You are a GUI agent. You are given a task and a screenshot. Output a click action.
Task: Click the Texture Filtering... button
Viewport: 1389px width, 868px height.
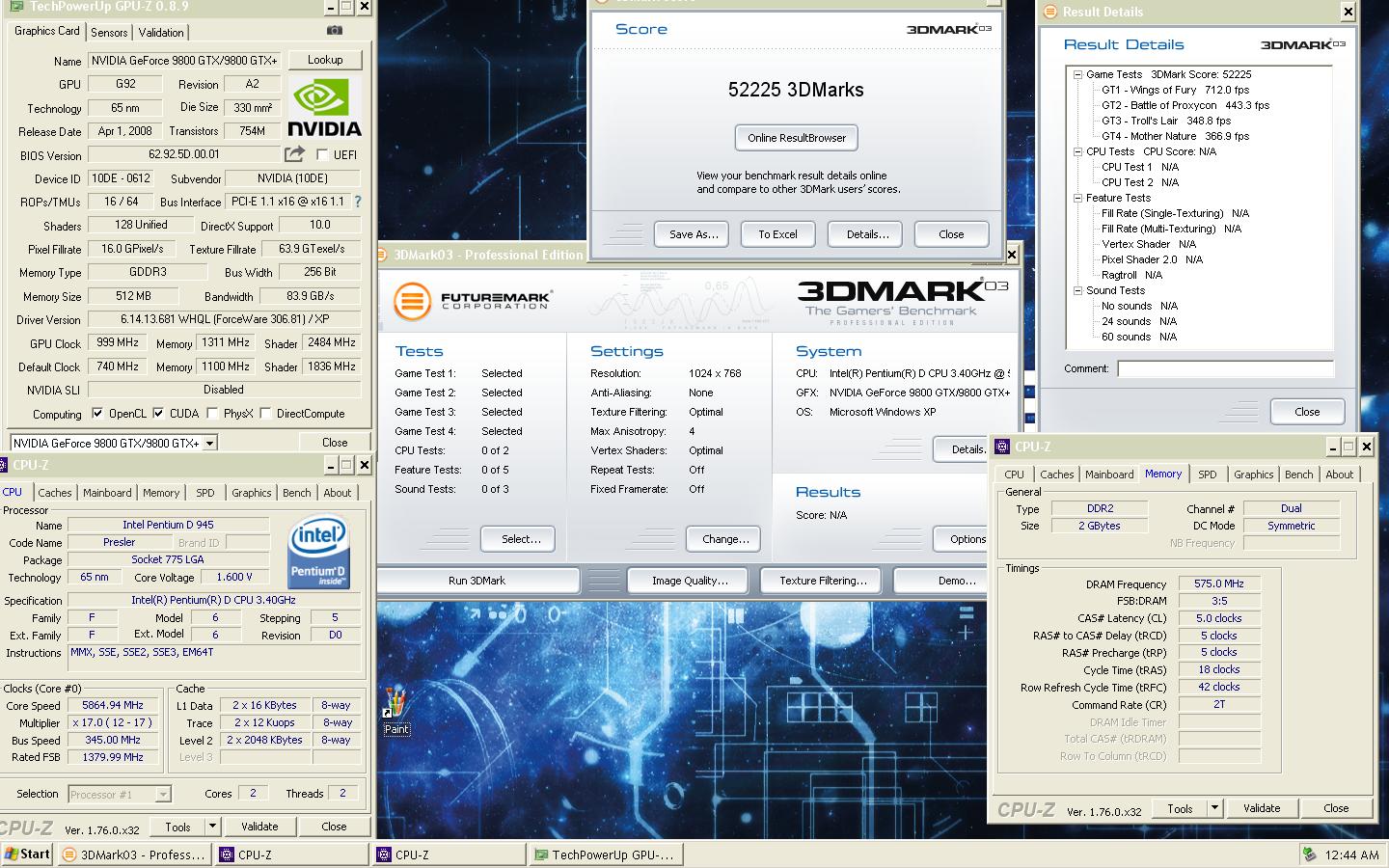[823, 581]
